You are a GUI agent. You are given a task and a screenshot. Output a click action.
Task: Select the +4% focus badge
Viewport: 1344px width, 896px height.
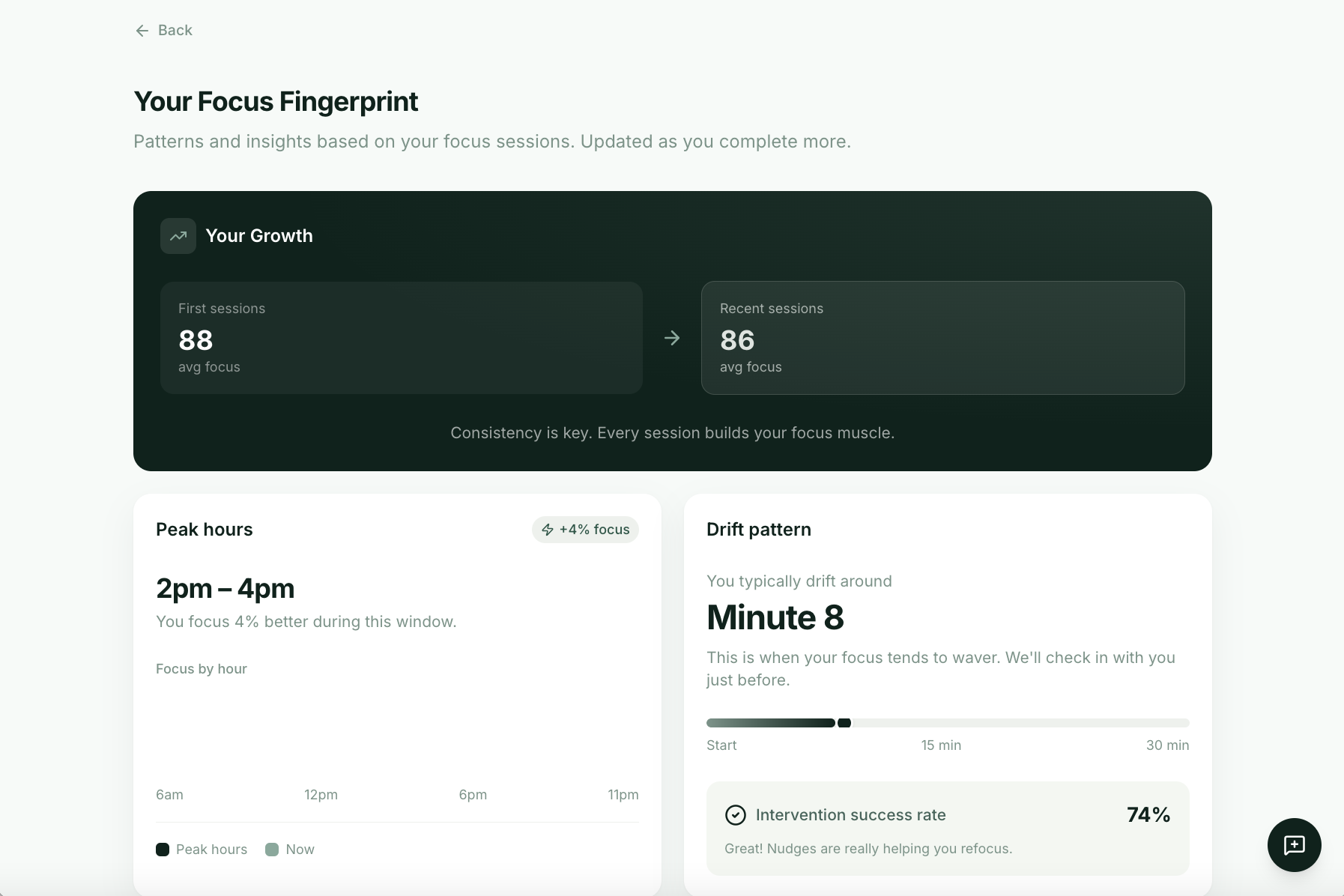[585, 530]
